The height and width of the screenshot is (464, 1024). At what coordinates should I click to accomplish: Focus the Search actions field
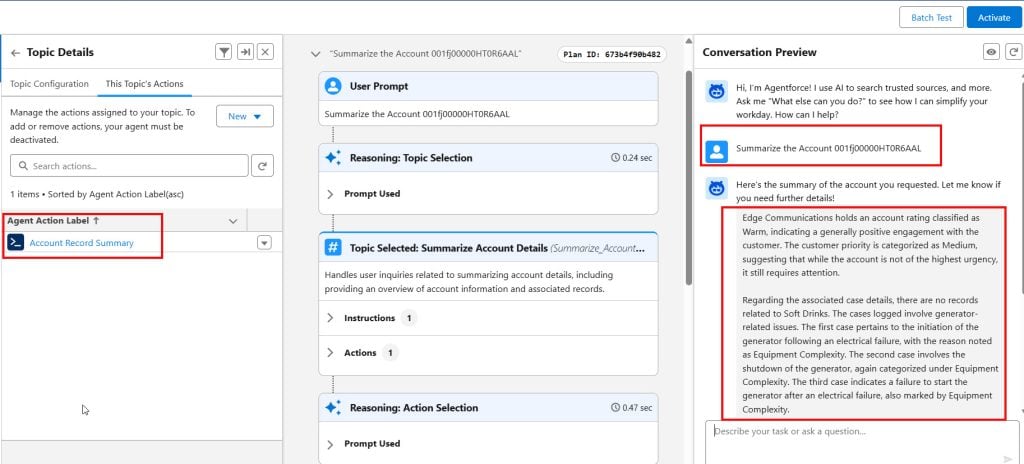click(x=129, y=166)
